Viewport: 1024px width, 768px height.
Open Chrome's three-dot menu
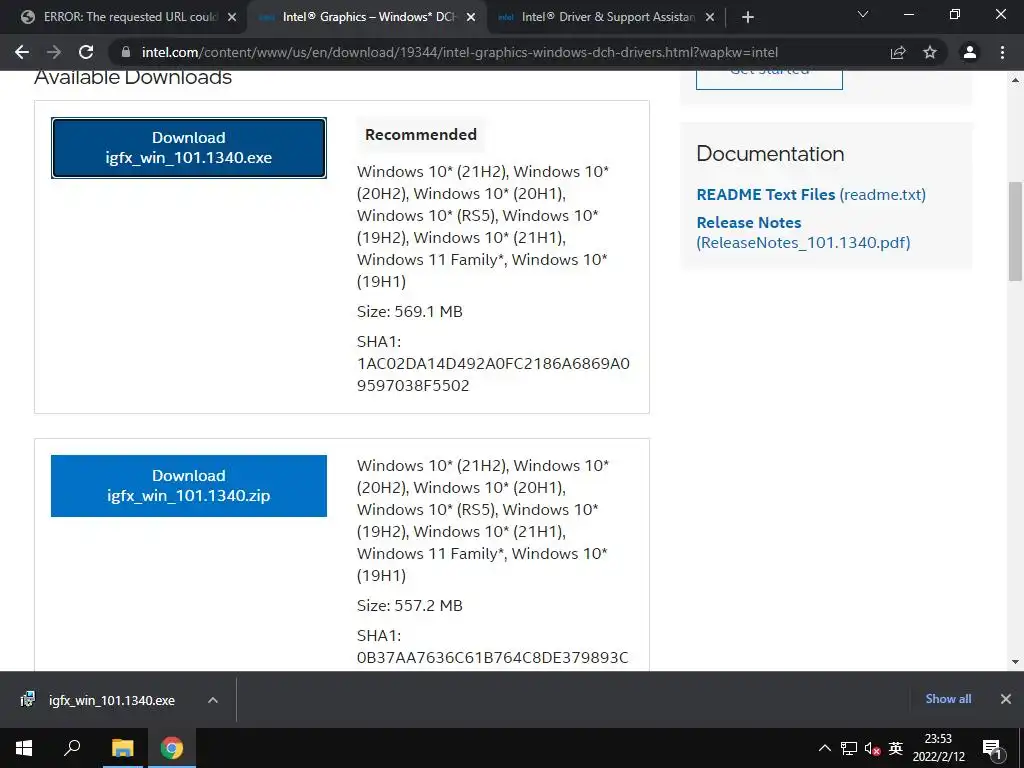[x=1002, y=52]
